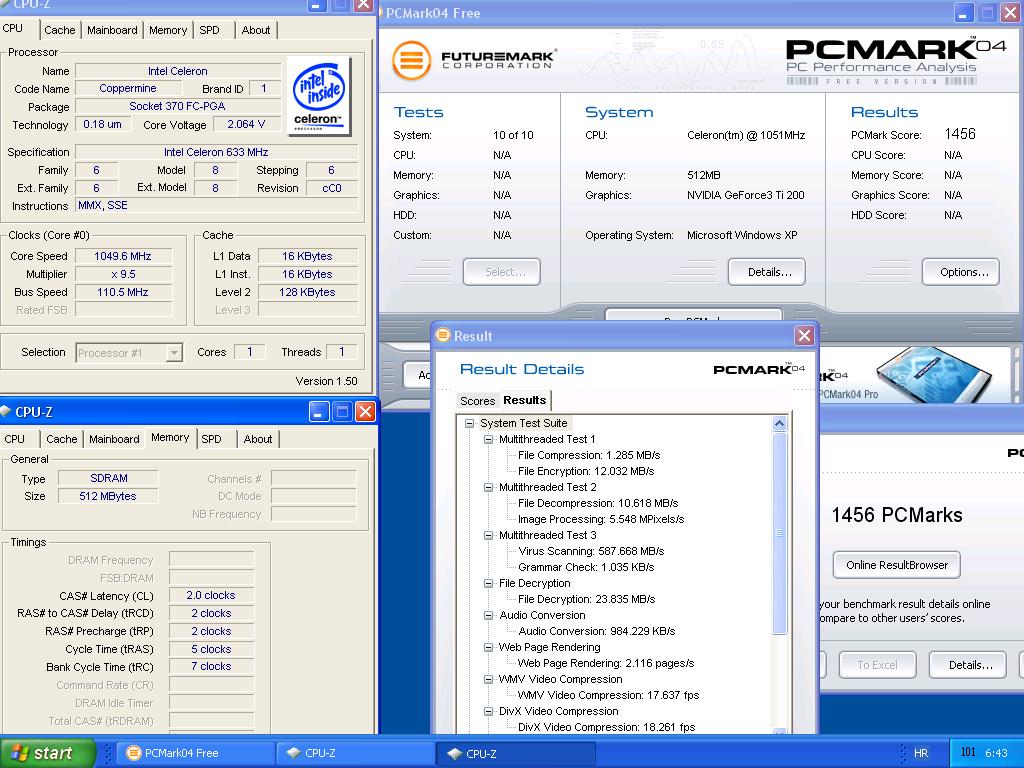
Task: Maximize the lower CPU-Z window
Action: point(342,411)
